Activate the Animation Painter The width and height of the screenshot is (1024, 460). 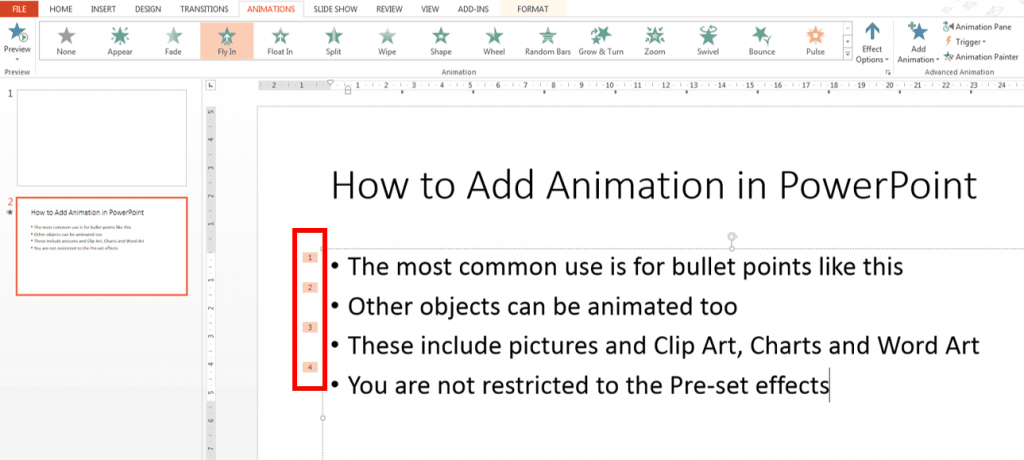(x=981, y=57)
